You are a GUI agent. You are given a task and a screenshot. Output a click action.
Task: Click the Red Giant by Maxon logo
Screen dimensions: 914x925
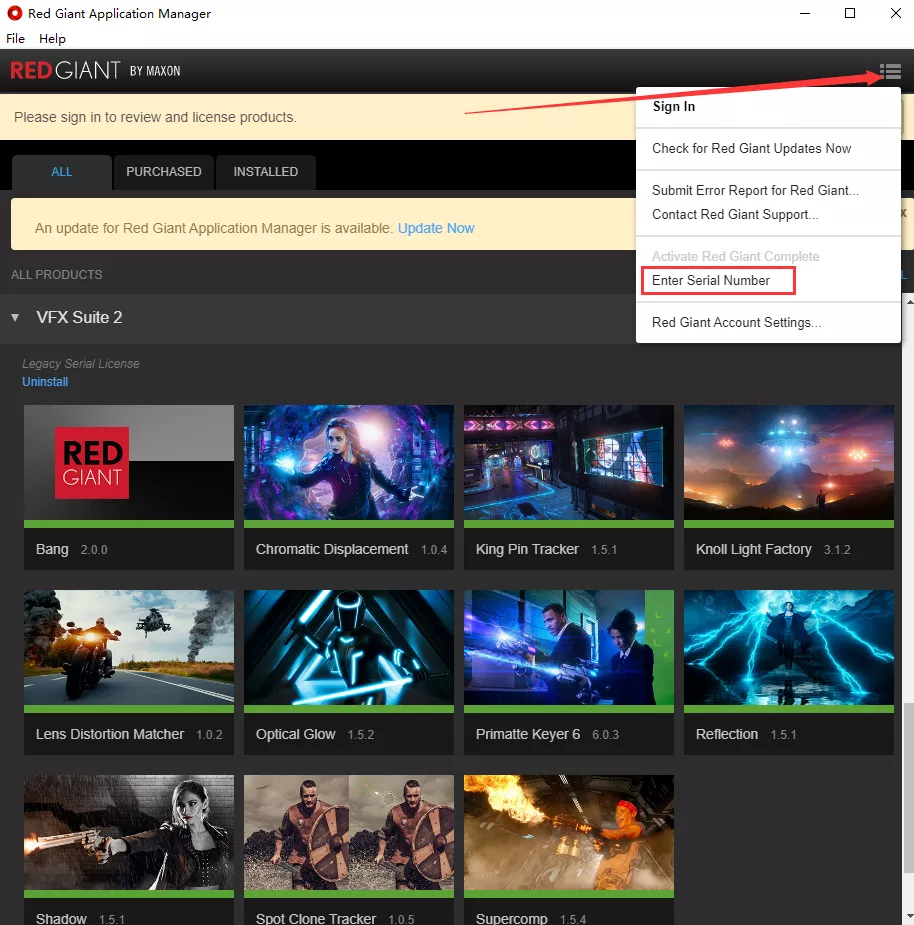point(95,71)
